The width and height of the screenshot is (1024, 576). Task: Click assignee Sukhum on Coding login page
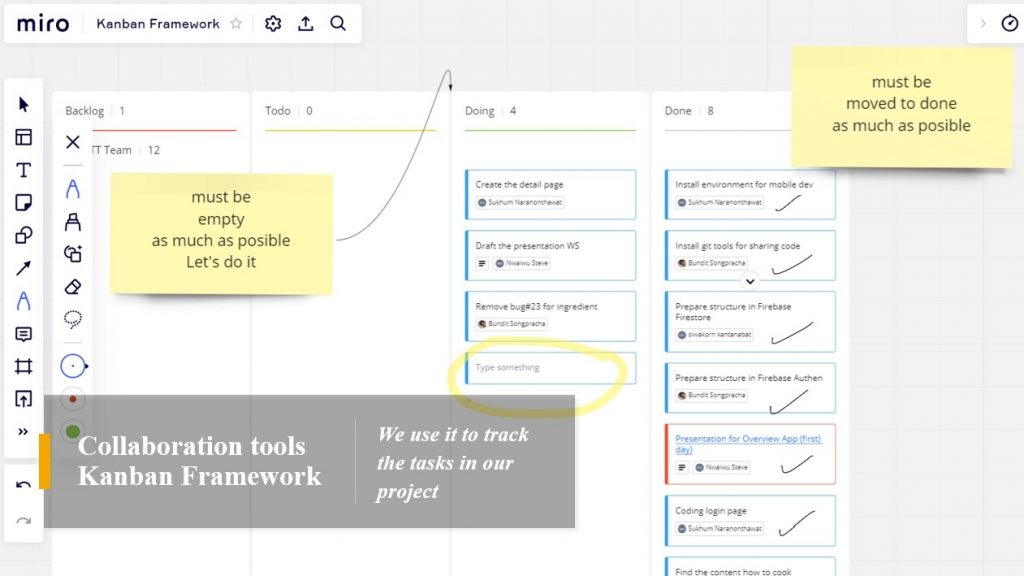720,528
